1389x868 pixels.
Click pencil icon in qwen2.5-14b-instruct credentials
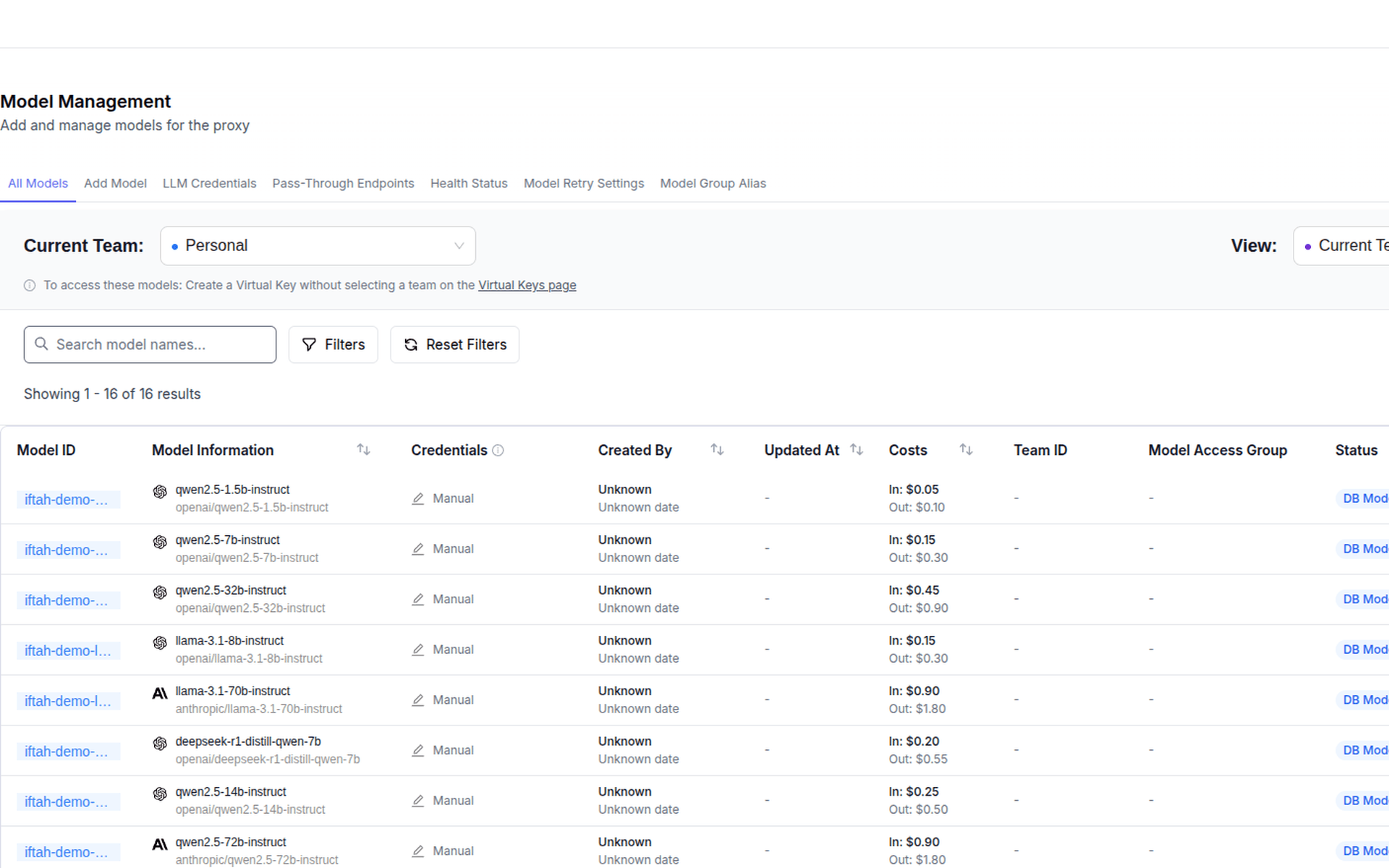click(x=418, y=801)
